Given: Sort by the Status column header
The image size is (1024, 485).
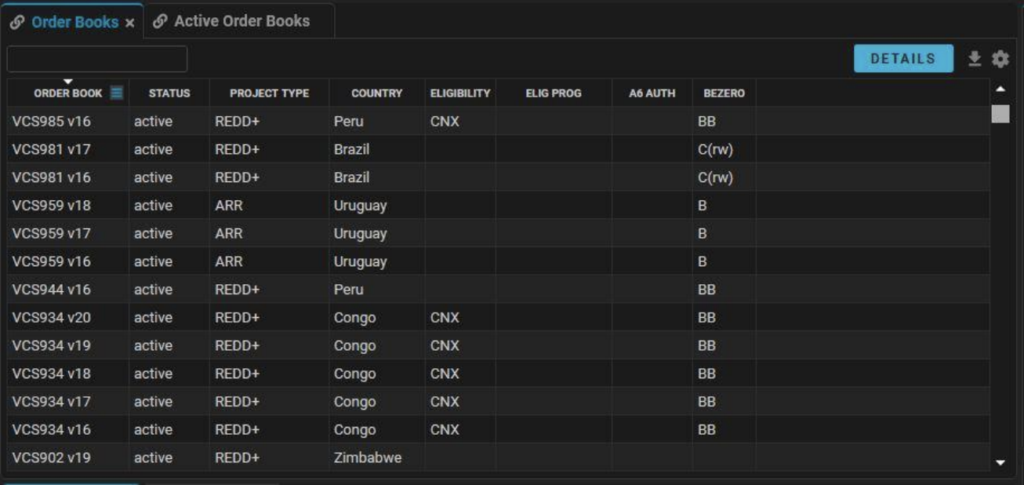Looking at the screenshot, I should coord(169,93).
